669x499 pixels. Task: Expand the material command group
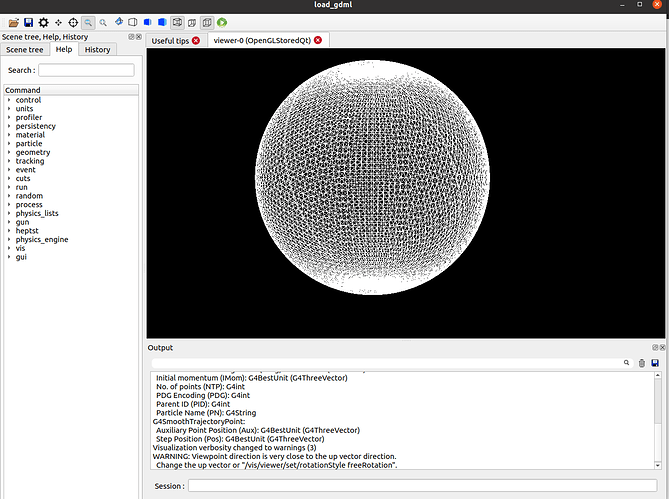tap(9, 135)
